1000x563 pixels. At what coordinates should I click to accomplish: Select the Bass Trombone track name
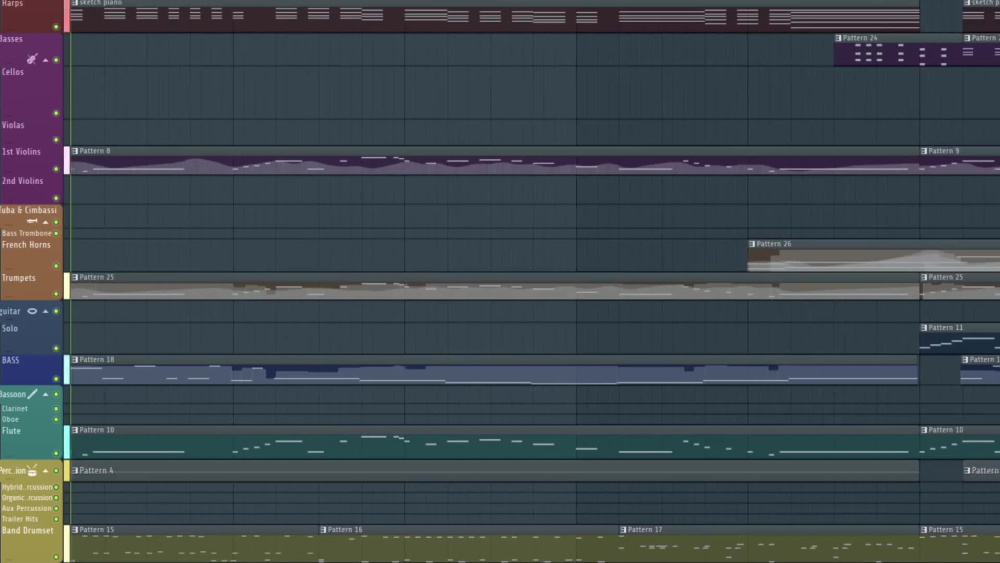(x=27, y=233)
